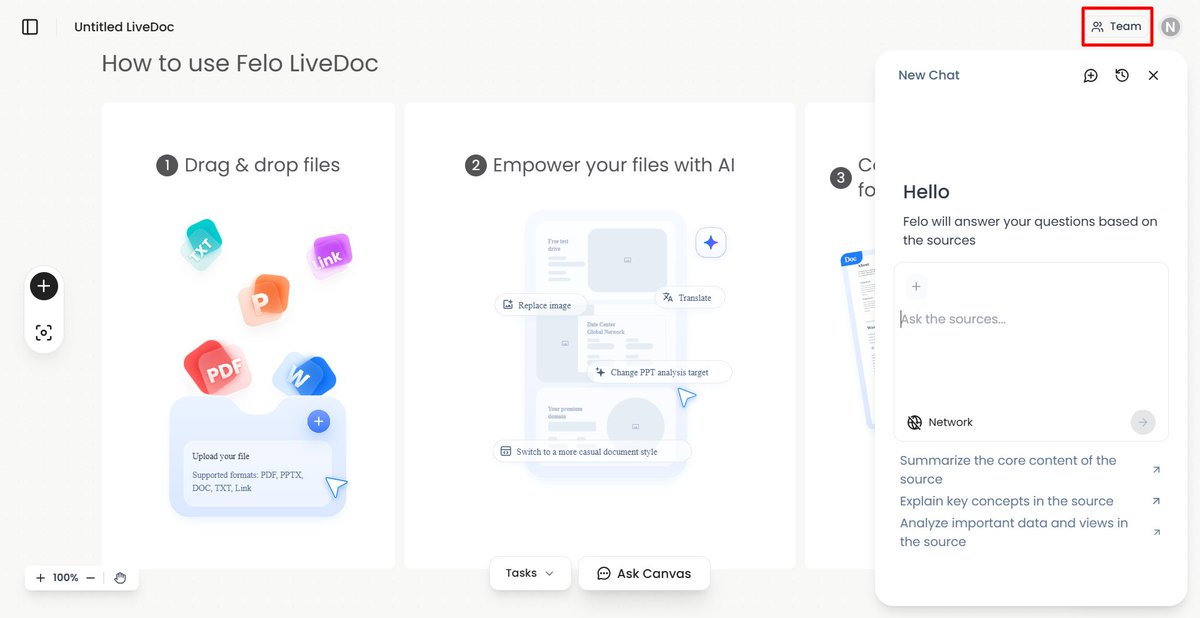Click the Network globe icon
Viewport: 1200px width, 618px height.
coord(914,422)
